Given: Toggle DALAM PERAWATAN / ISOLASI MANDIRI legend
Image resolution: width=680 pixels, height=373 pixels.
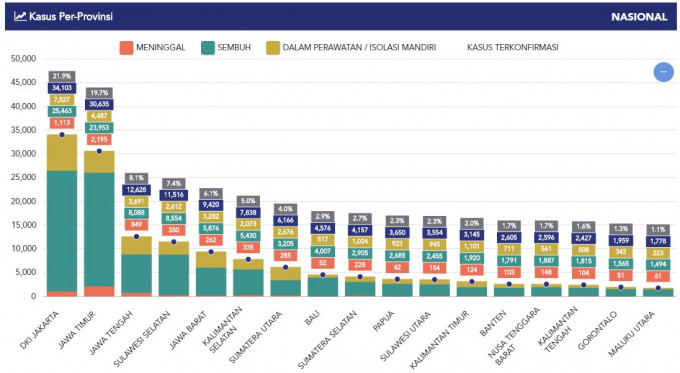Looking at the screenshot, I should (351, 48).
